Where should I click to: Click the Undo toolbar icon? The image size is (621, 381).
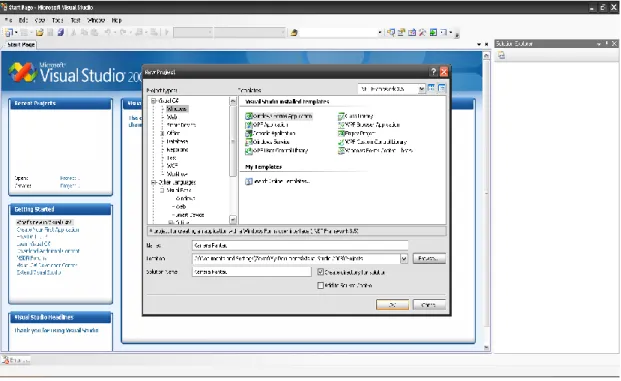[108, 32]
